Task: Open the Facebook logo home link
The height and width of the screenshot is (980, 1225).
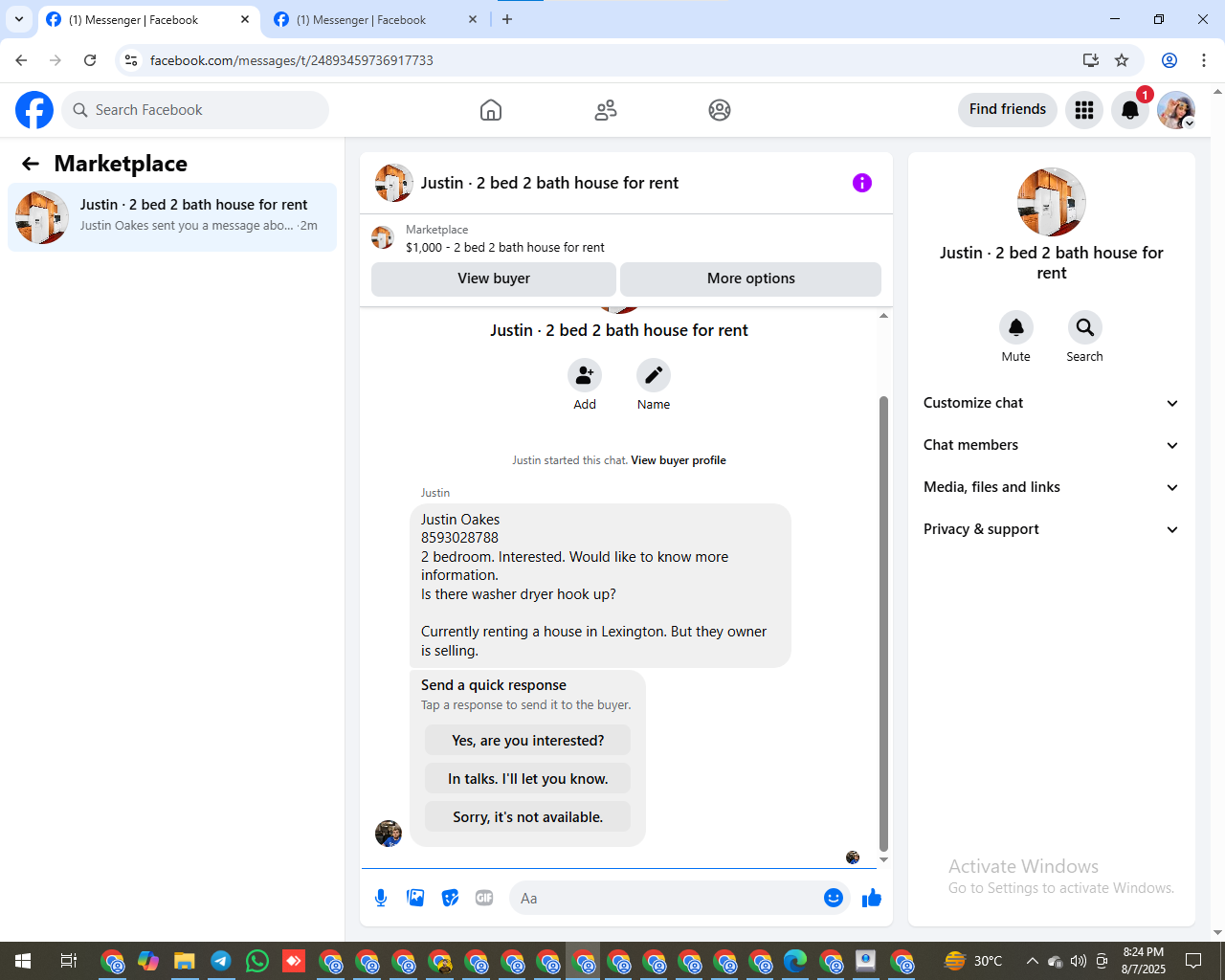Action: (34, 110)
